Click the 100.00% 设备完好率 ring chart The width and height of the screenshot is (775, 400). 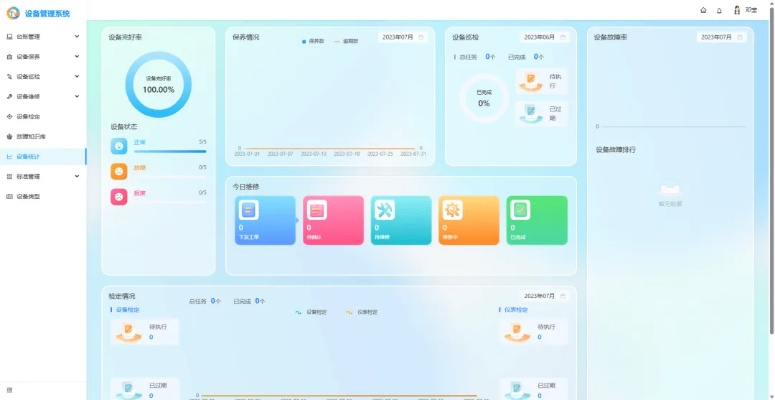[x=158, y=85]
